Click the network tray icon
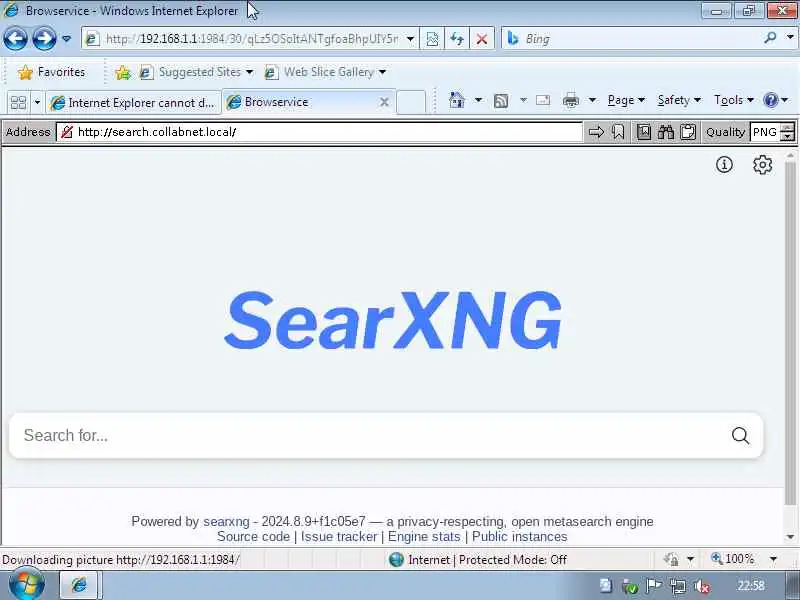This screenshot has height=600, width=800. pyautogui.click(x=678, y=587)
